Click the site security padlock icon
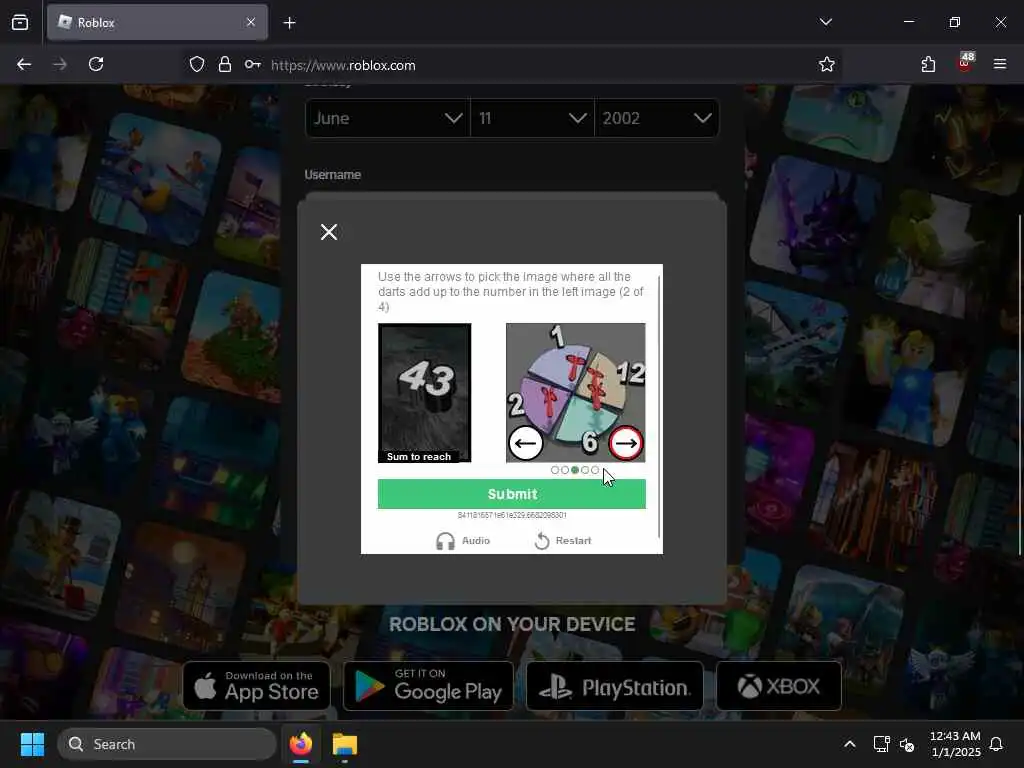The height and width of the screenshot is (768, 1024). pos(225,65)
